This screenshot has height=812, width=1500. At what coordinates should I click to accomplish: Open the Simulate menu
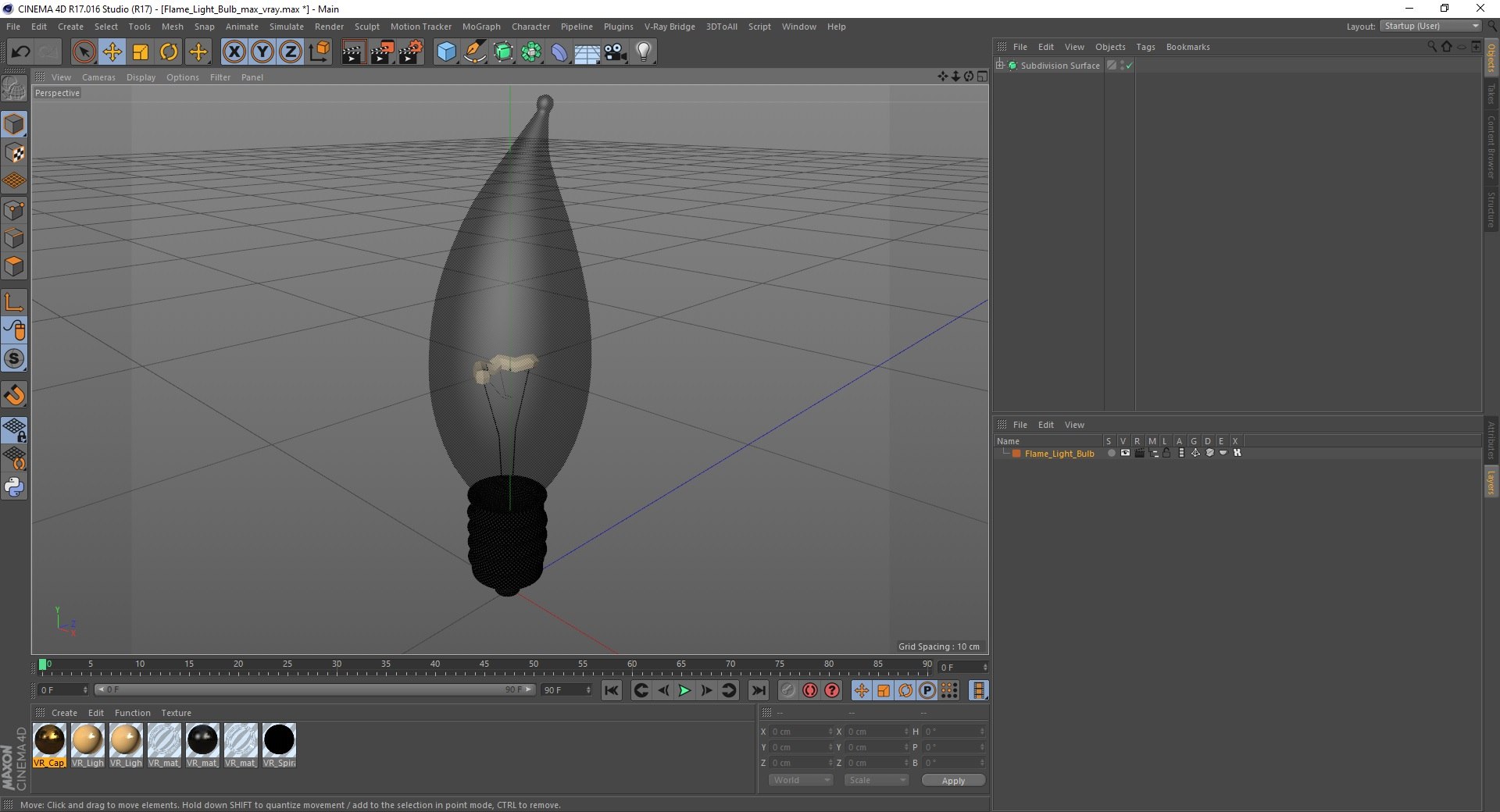(x=287, y=27)
